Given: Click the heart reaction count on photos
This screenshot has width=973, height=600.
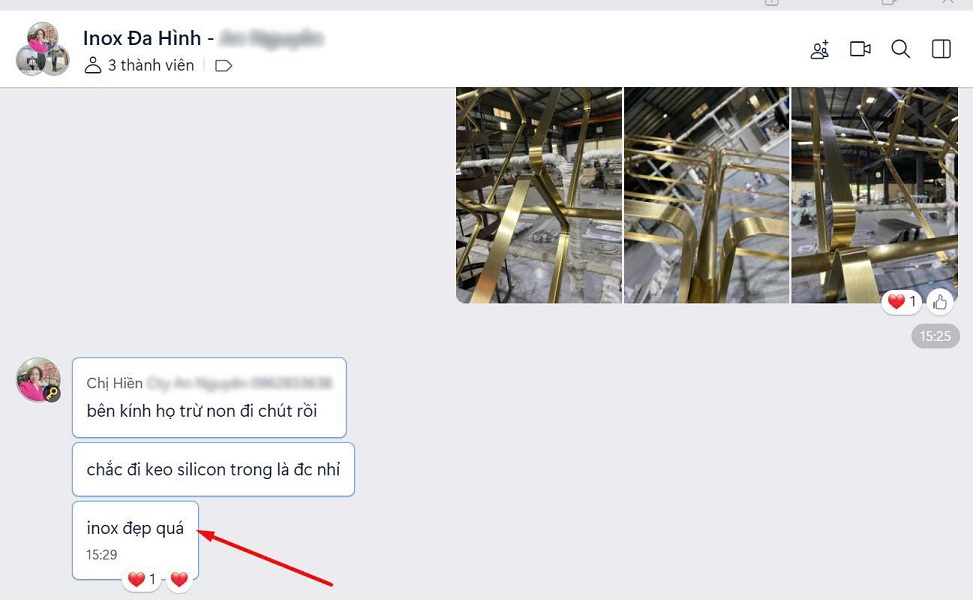Looking at the screenshot, I should coord(902,302).
